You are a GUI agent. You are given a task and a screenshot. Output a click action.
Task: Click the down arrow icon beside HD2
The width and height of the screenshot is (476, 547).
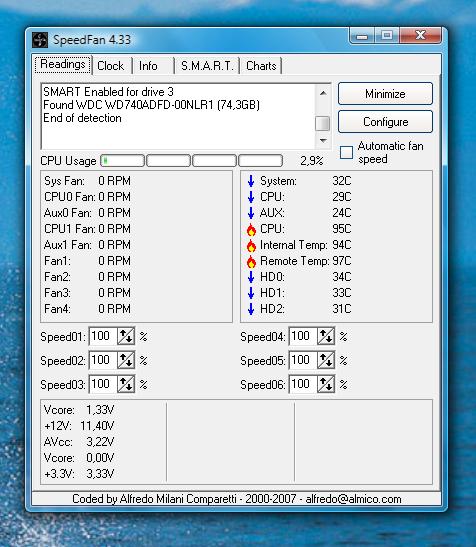pyautogui.click(x=251, y=309)
